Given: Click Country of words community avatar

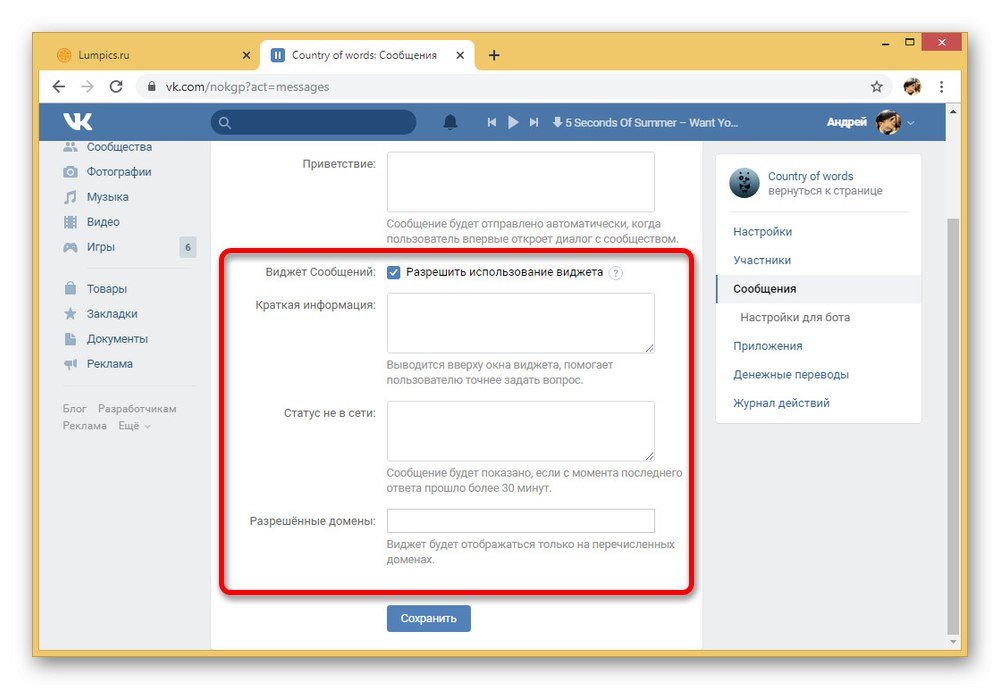Looking at the screenshot, I should (744, 183).
